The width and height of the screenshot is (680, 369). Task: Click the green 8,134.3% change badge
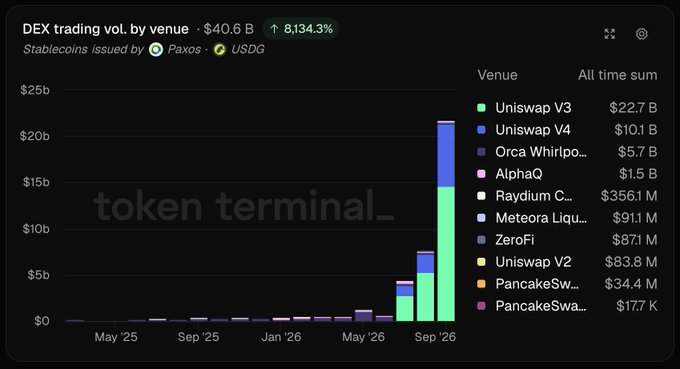301,29
